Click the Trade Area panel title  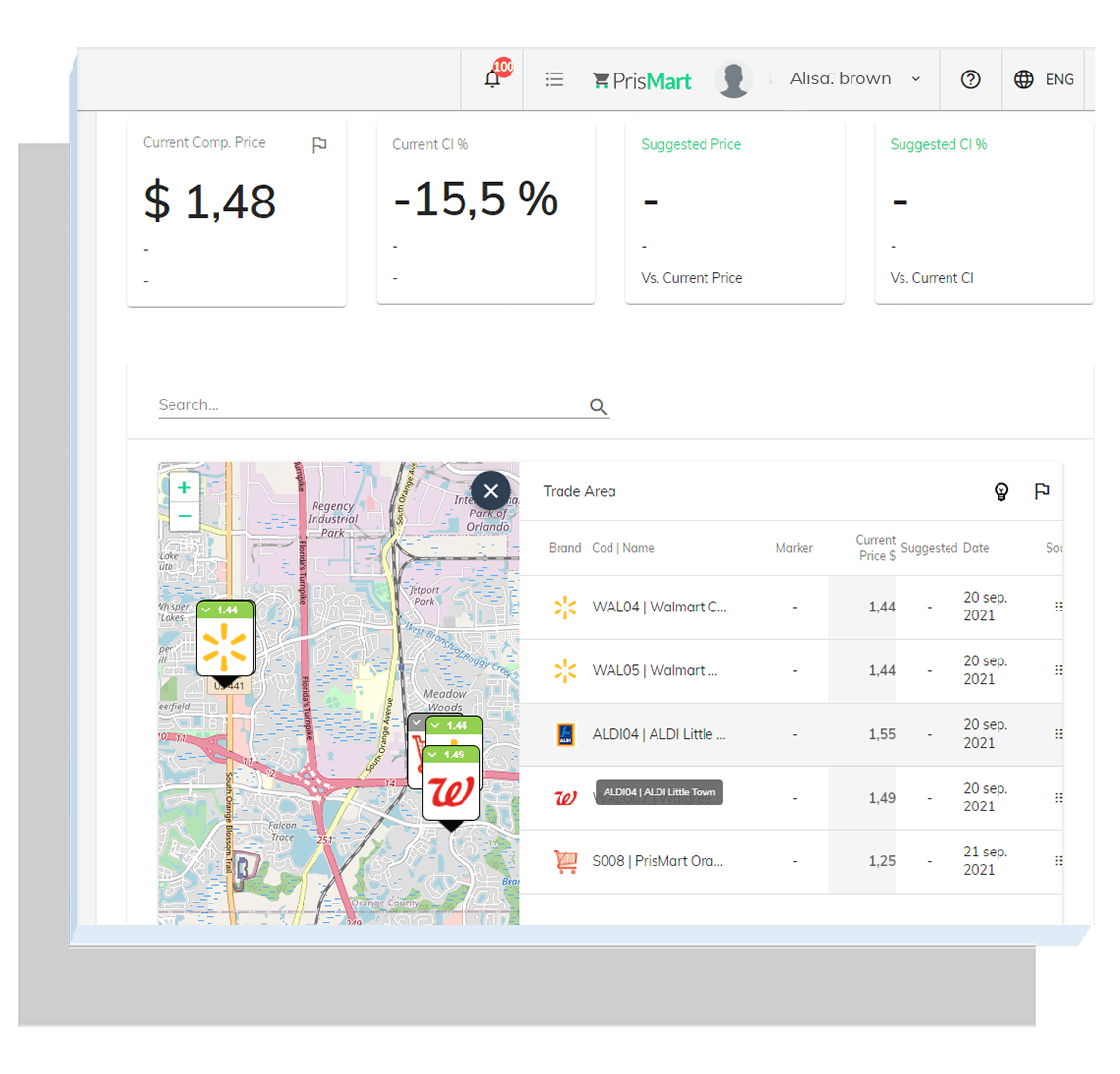(x=579, y=491)
